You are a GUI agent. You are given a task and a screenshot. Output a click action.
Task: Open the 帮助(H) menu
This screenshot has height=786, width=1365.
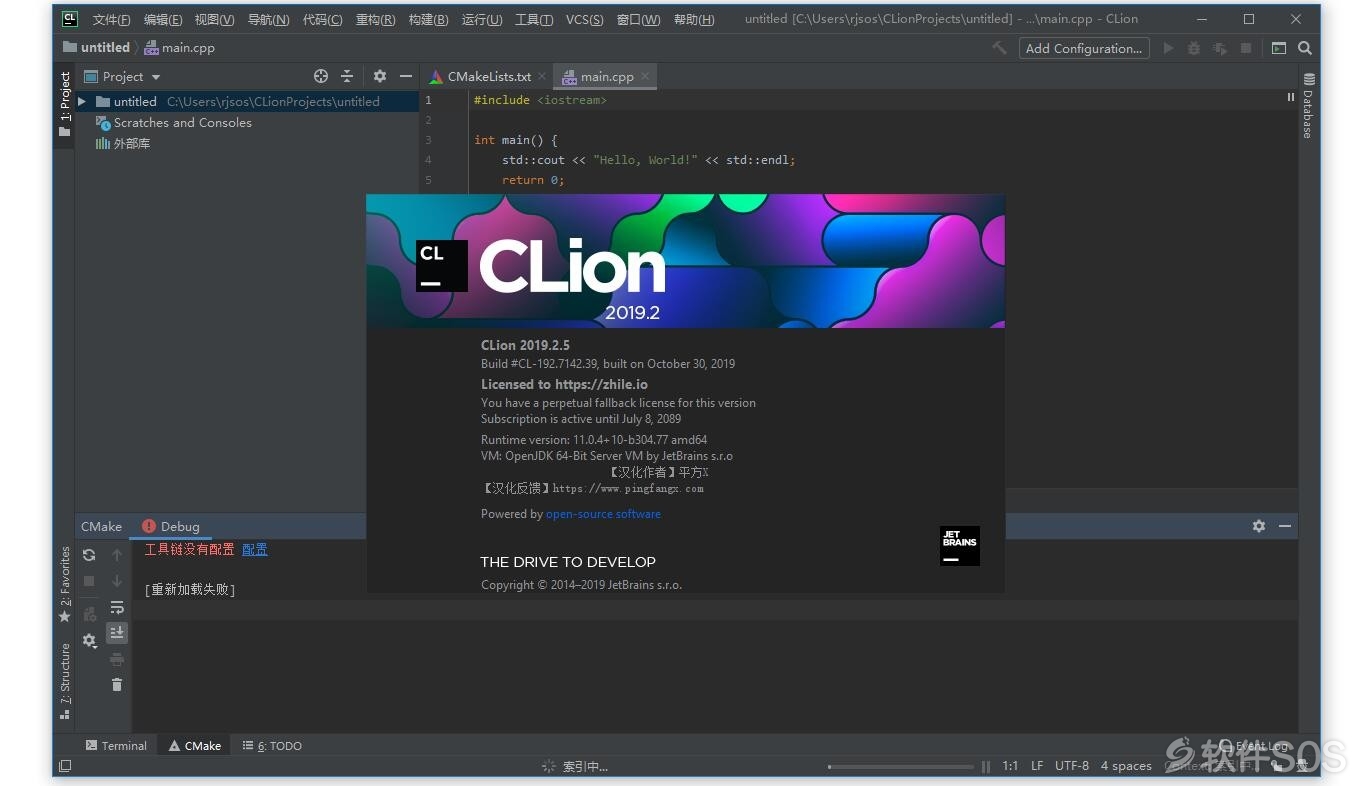tap(694, 19)
